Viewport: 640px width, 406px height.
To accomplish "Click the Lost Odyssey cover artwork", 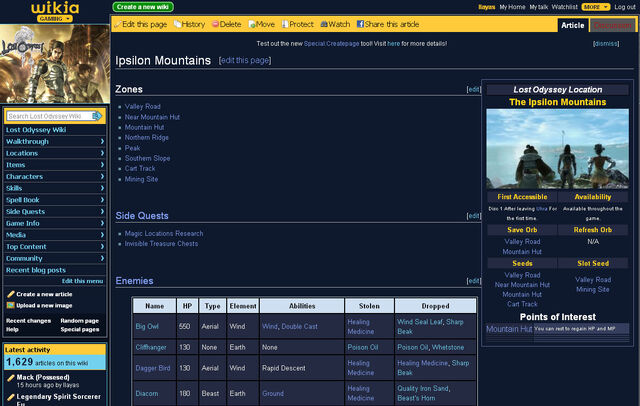I will pyautogui.click(x=55, y=64).
